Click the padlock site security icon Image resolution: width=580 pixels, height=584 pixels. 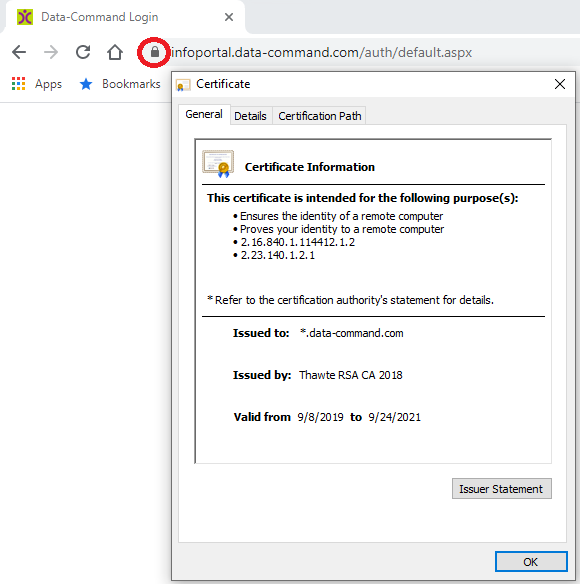(x=155, y=52)
